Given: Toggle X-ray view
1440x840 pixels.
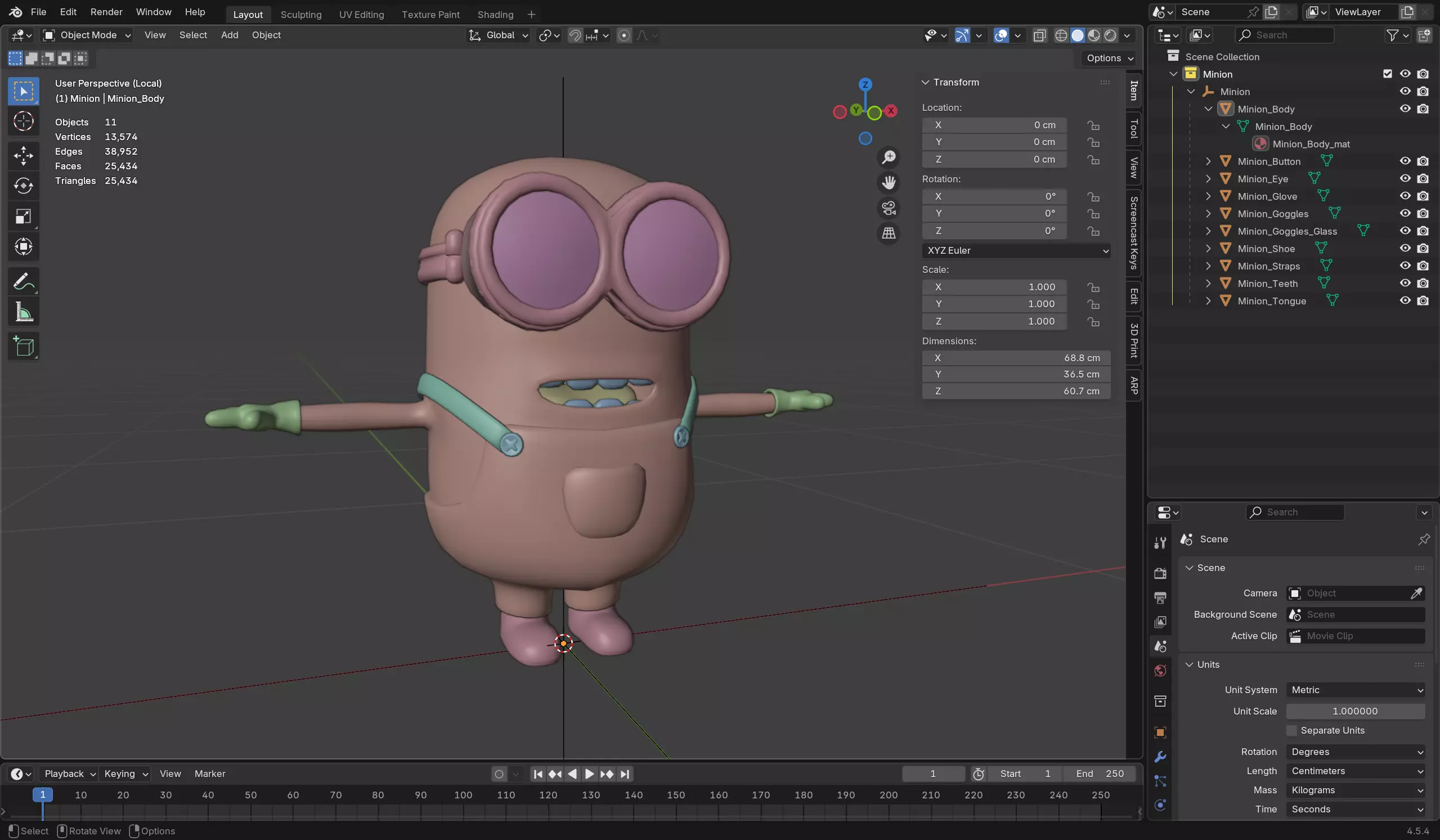Looking at the screenshot, I should click(x=1039, y=35).
